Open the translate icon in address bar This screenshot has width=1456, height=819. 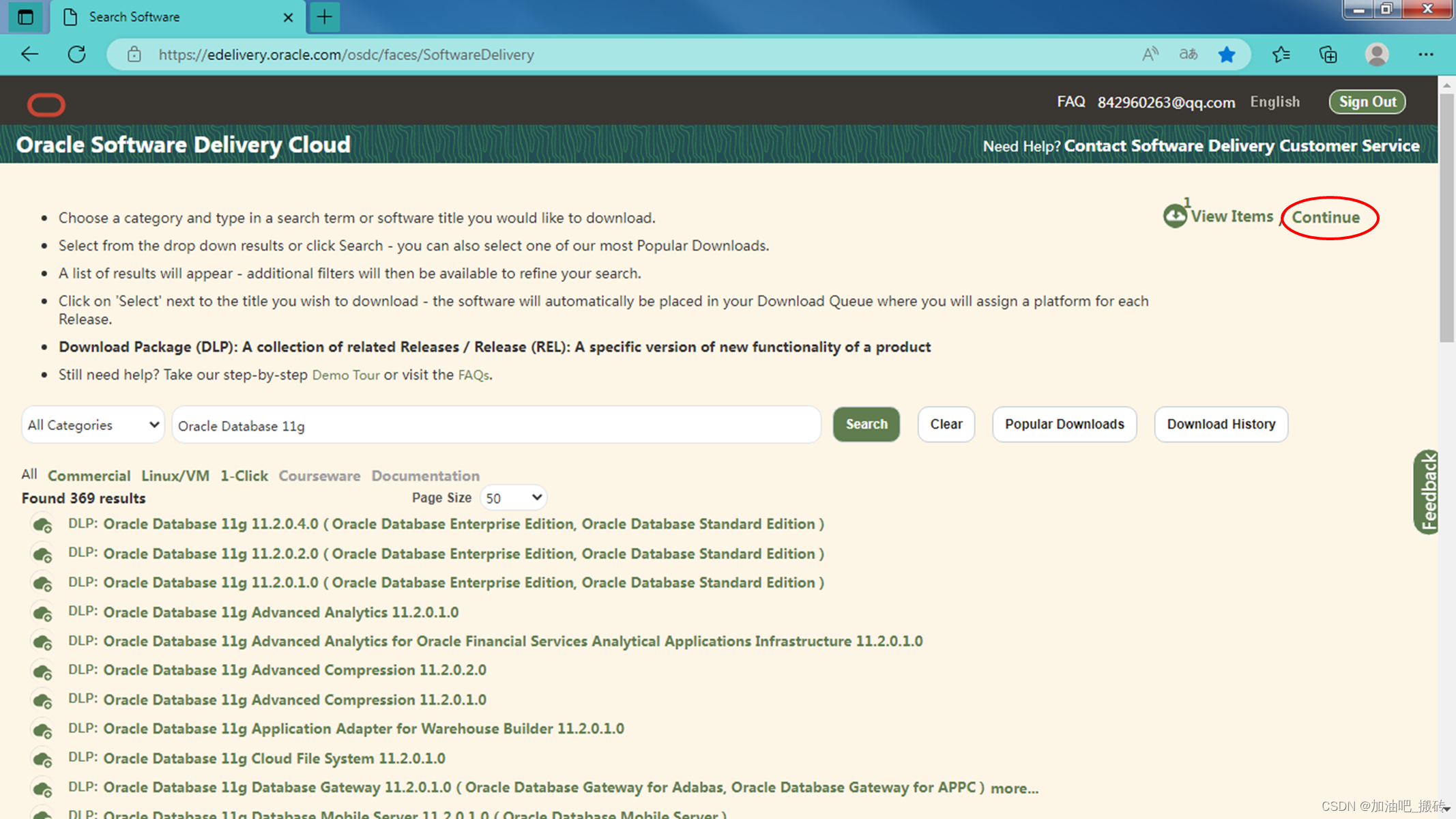[1188, 54]
